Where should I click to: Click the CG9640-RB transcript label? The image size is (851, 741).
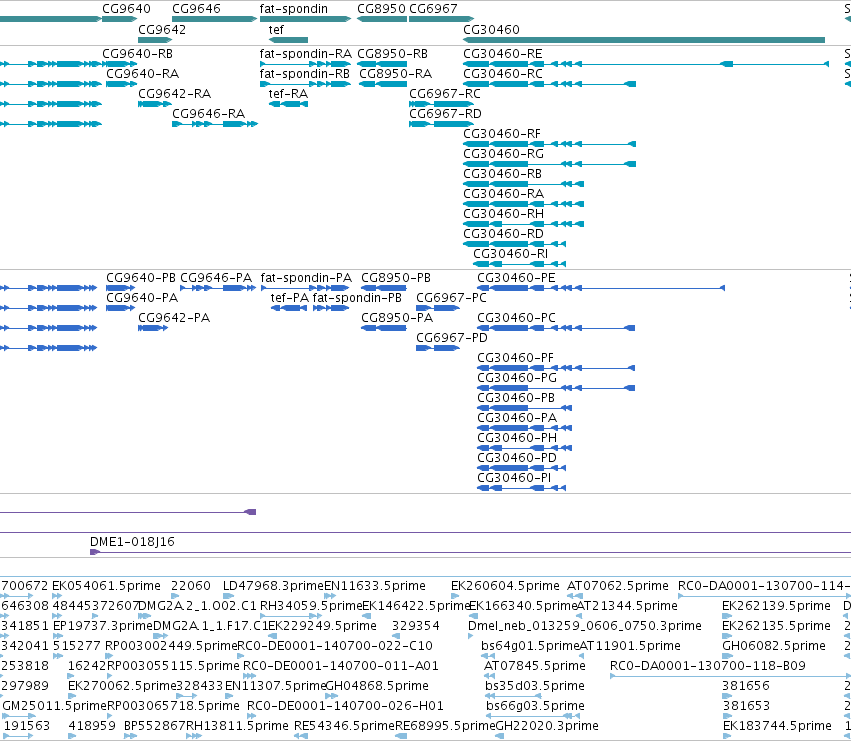tap(137, 53)
